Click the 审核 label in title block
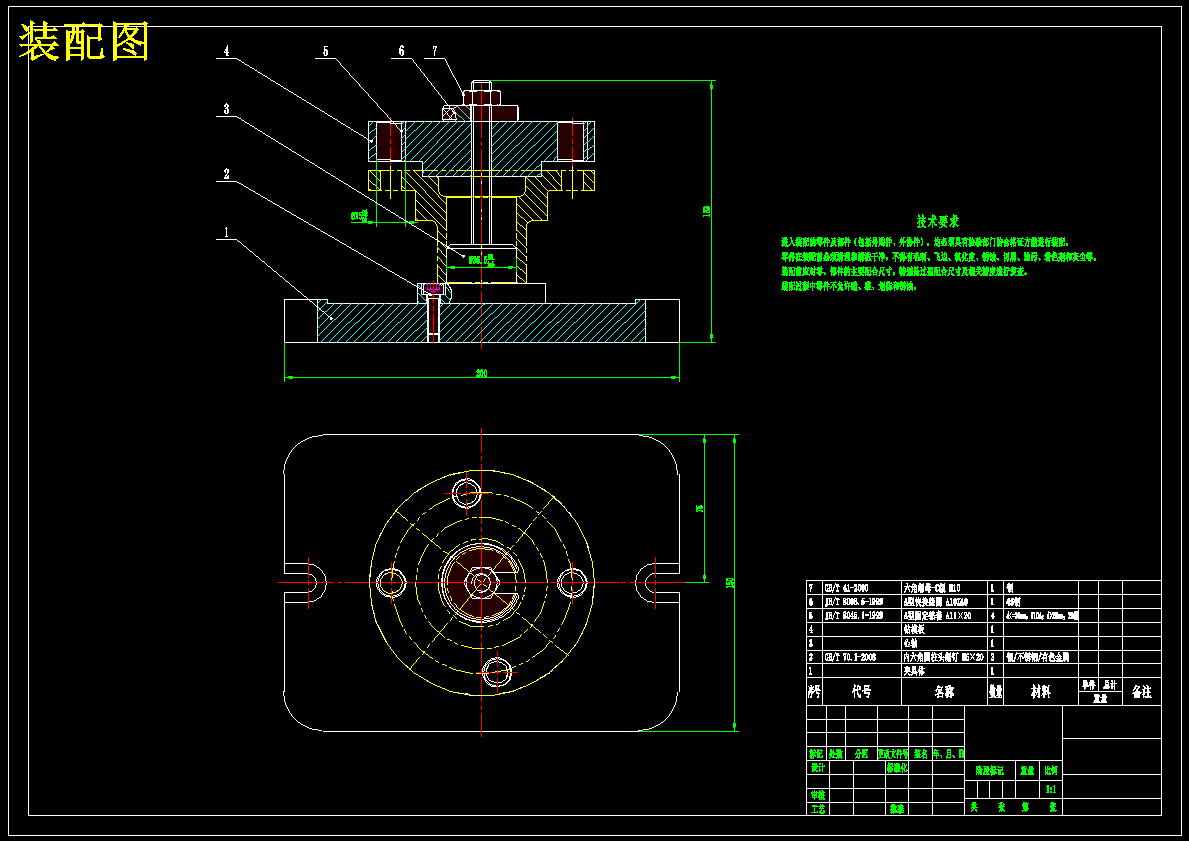 (x=817, y=795)
